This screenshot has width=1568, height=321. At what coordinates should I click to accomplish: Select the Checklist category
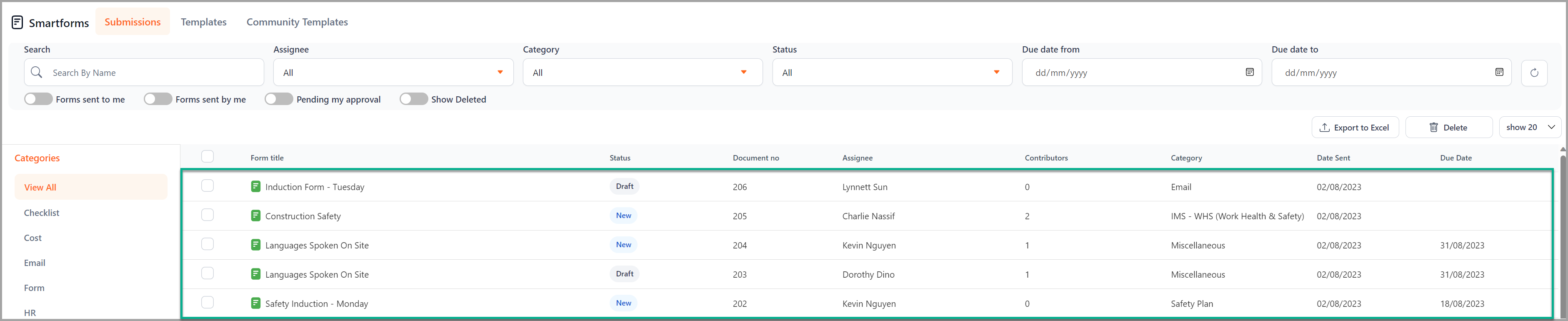[x=41, y=213]
